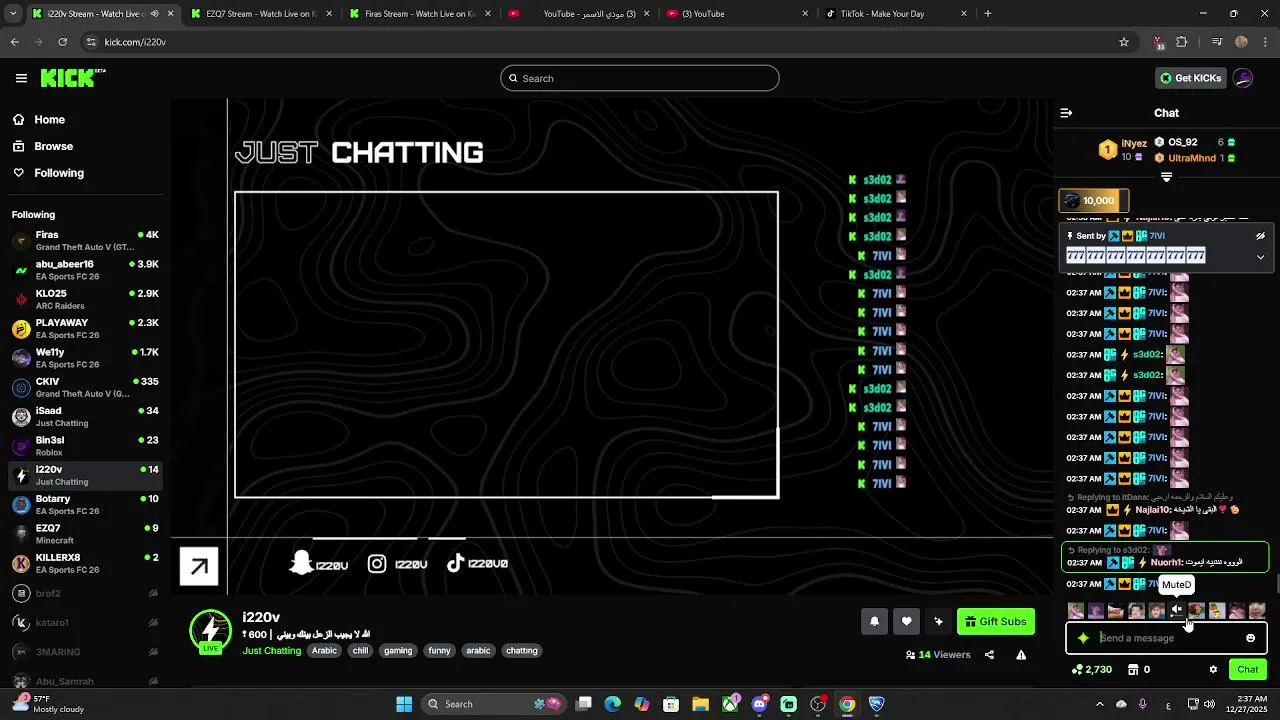Open KILLERX8 channel in sidebar
1280x720 pixels.
(x=85, y=563)
